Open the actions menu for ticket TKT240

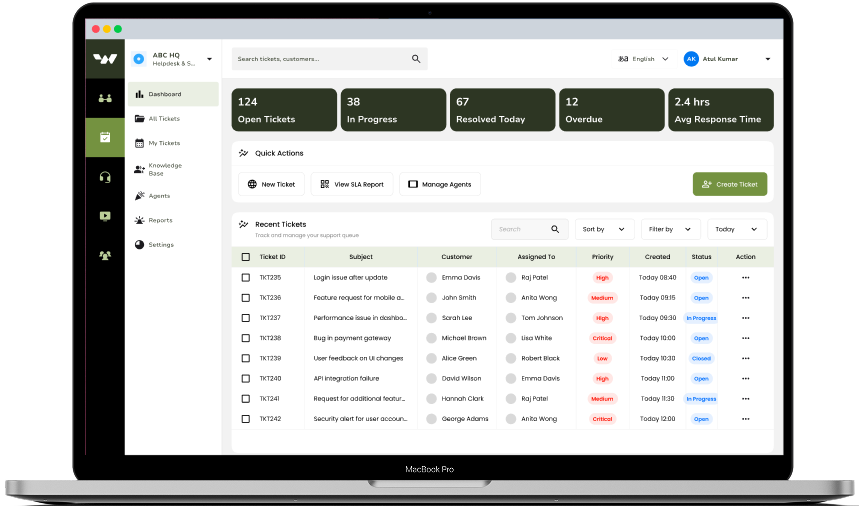(x=746, y=379)
